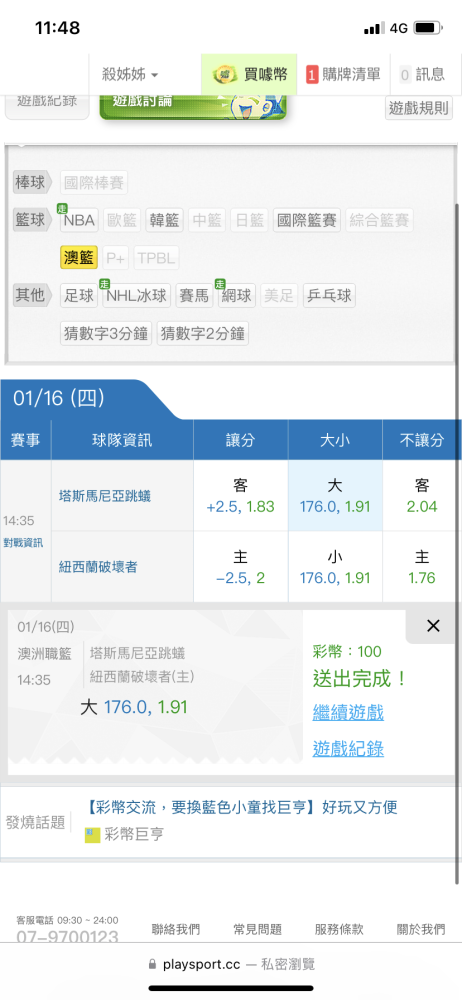Expand the 殺姊姊 account dropdown
Screen dimensions: 462x1000
click(x=130, y=75)
